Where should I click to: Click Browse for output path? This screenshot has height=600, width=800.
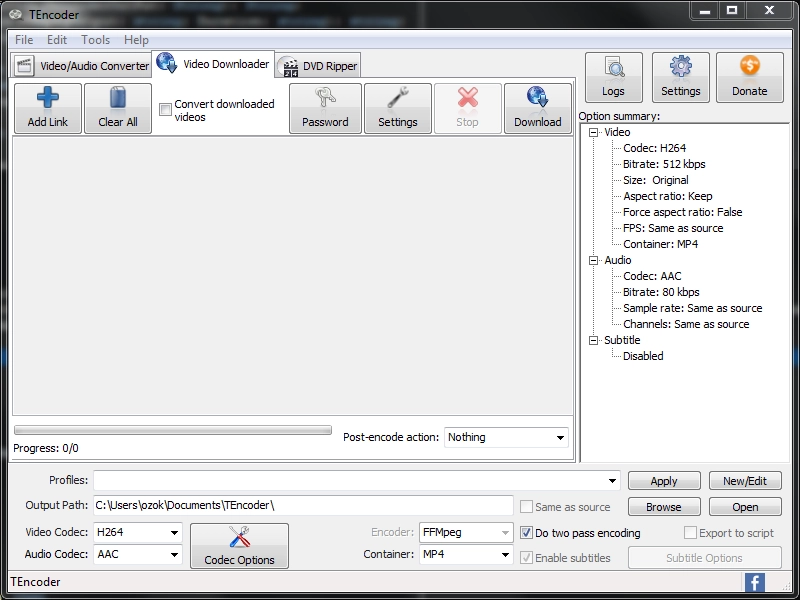[664, 507]
